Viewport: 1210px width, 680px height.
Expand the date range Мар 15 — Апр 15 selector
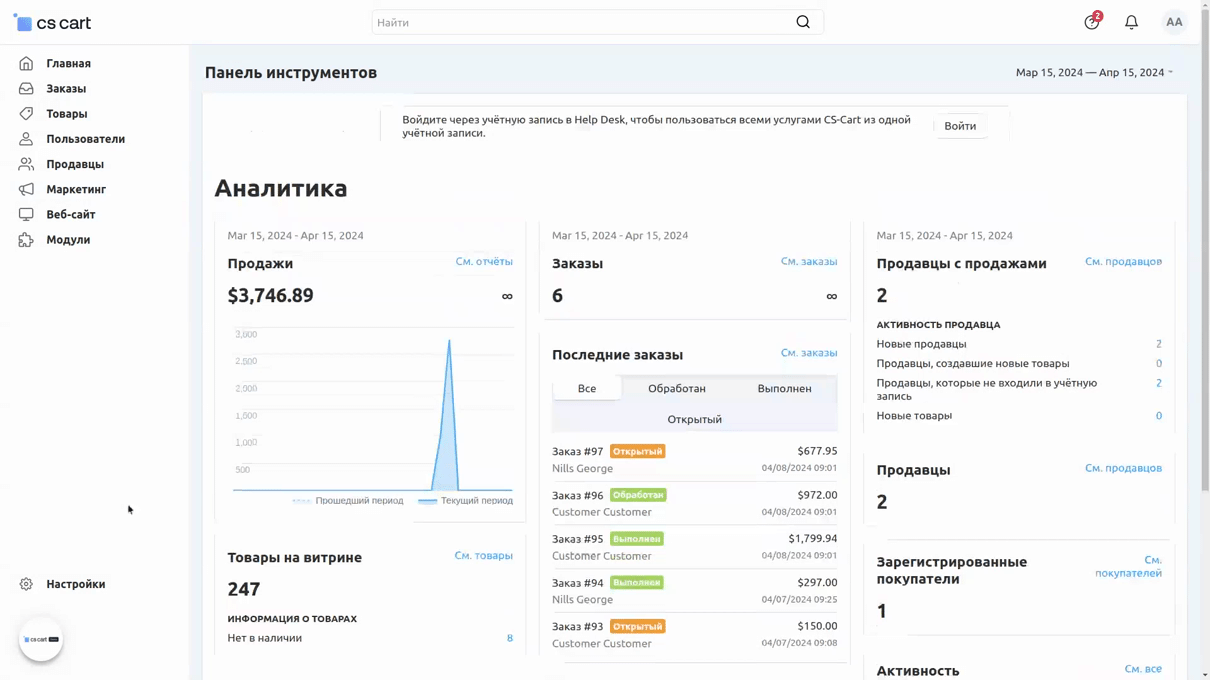(1094, 72)
